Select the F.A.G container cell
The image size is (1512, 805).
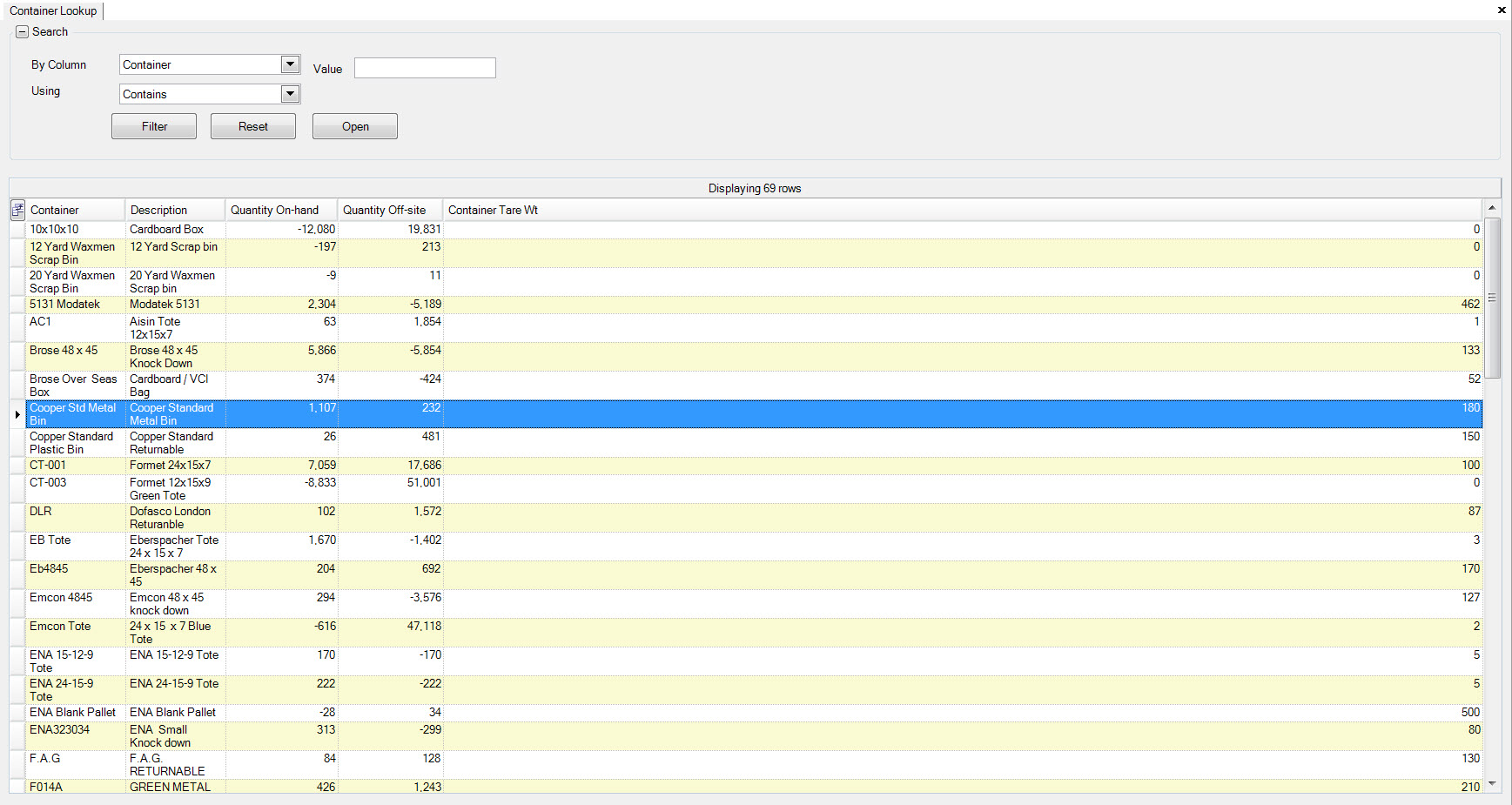coord(76,765)
